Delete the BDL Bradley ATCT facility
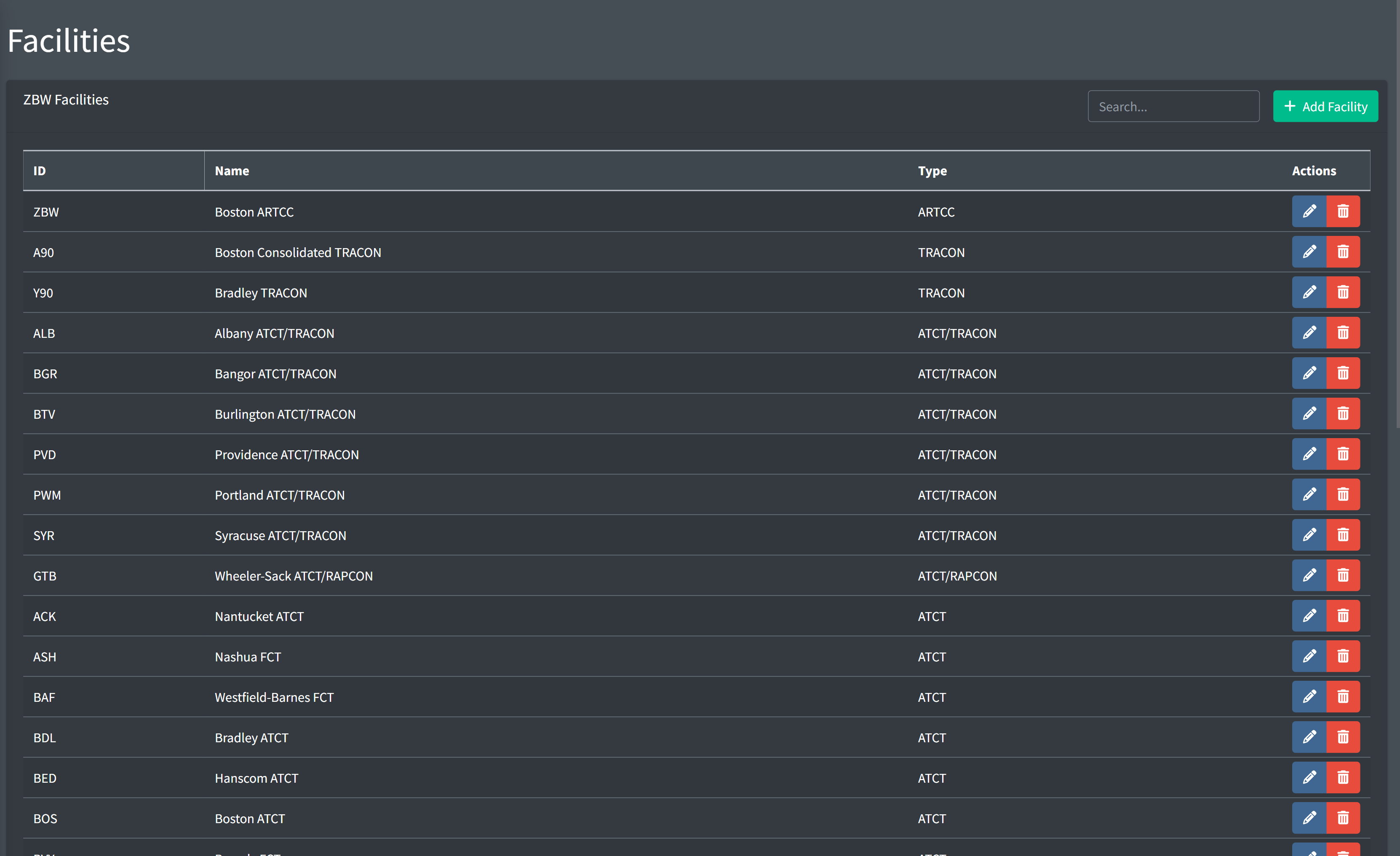This screenshot has height=856, width=1400. pyautogui.click(x=1343, y=737)
